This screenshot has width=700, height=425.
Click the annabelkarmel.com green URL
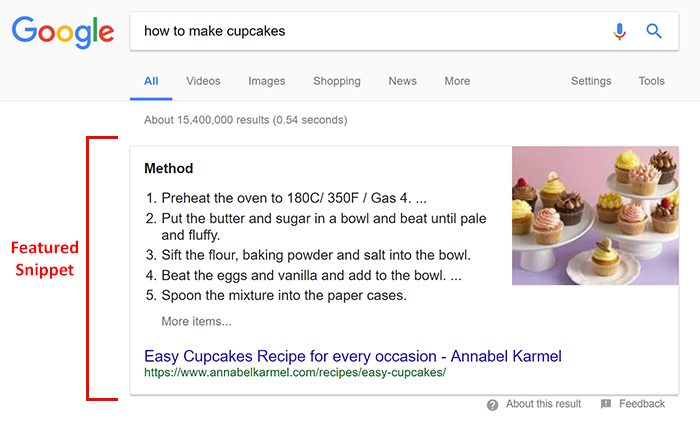click(295, 372)
